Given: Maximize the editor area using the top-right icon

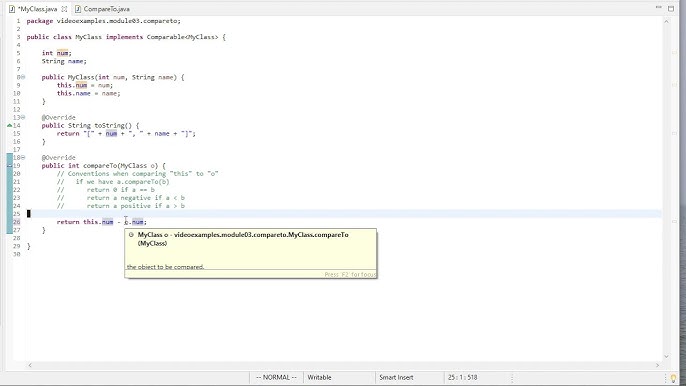Looking at the screenshot, I should (671, 8).
